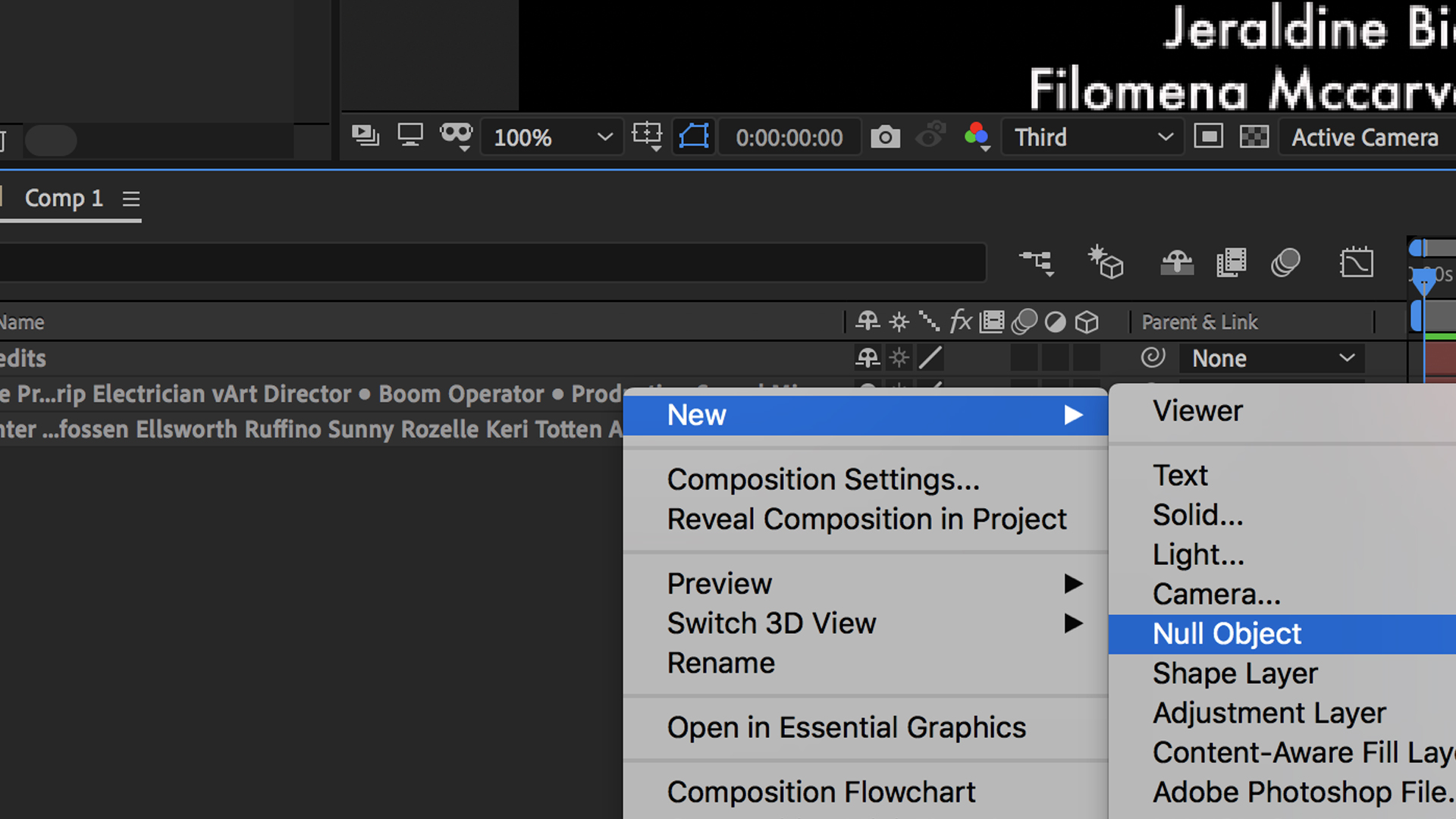Click the current time display field
This screenshot has width=1456, height=819.
pyautogui.click(x=789, y=137)
